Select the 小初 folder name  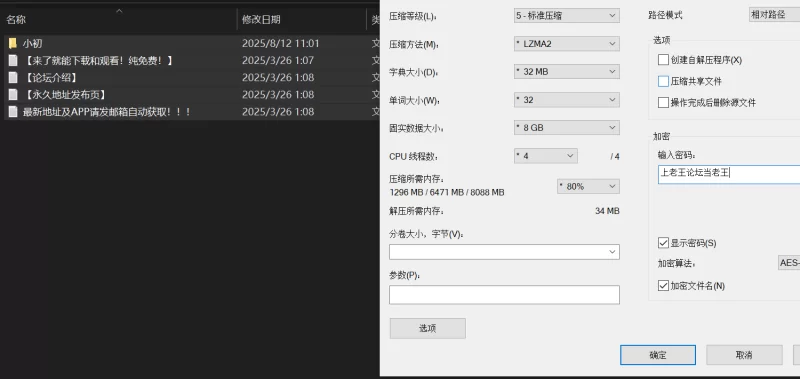[x=32, y=43]
